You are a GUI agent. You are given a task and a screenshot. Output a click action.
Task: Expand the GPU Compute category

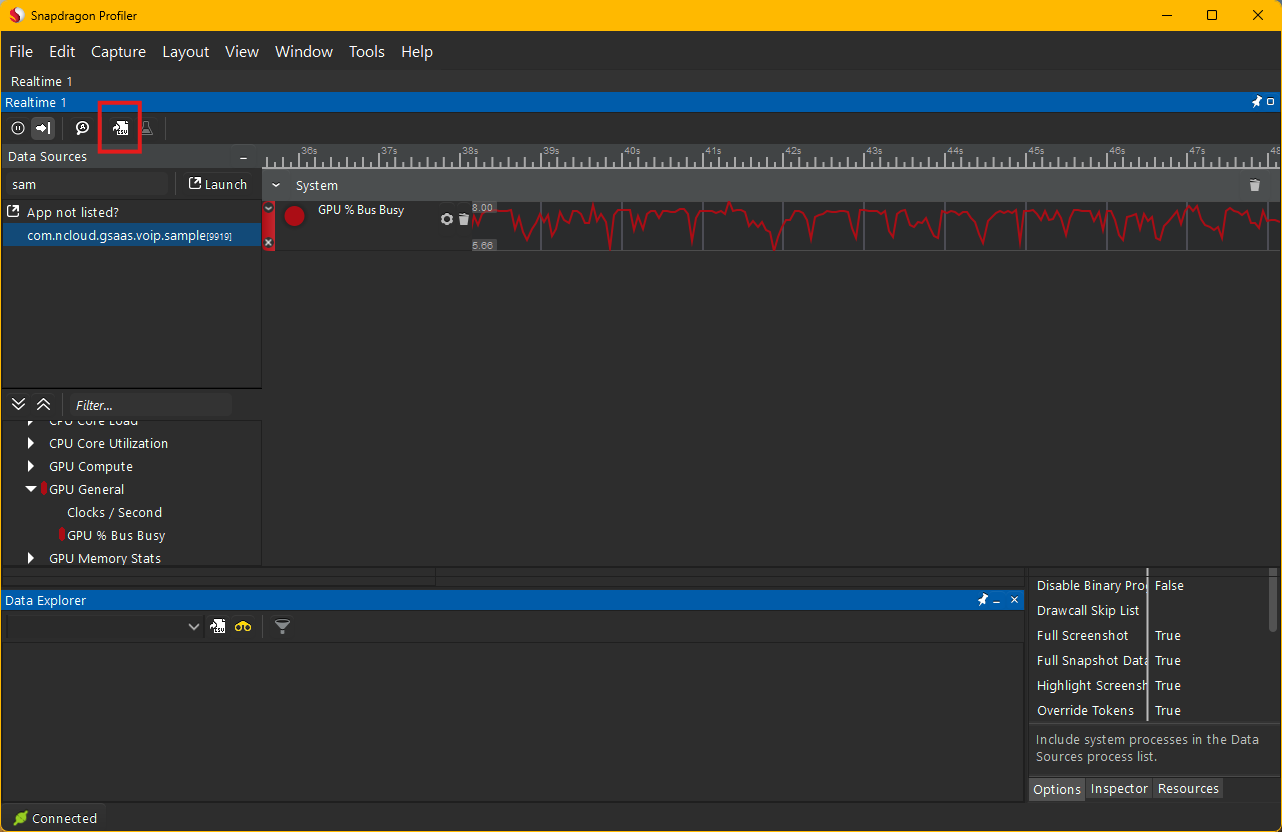point(31,466)
